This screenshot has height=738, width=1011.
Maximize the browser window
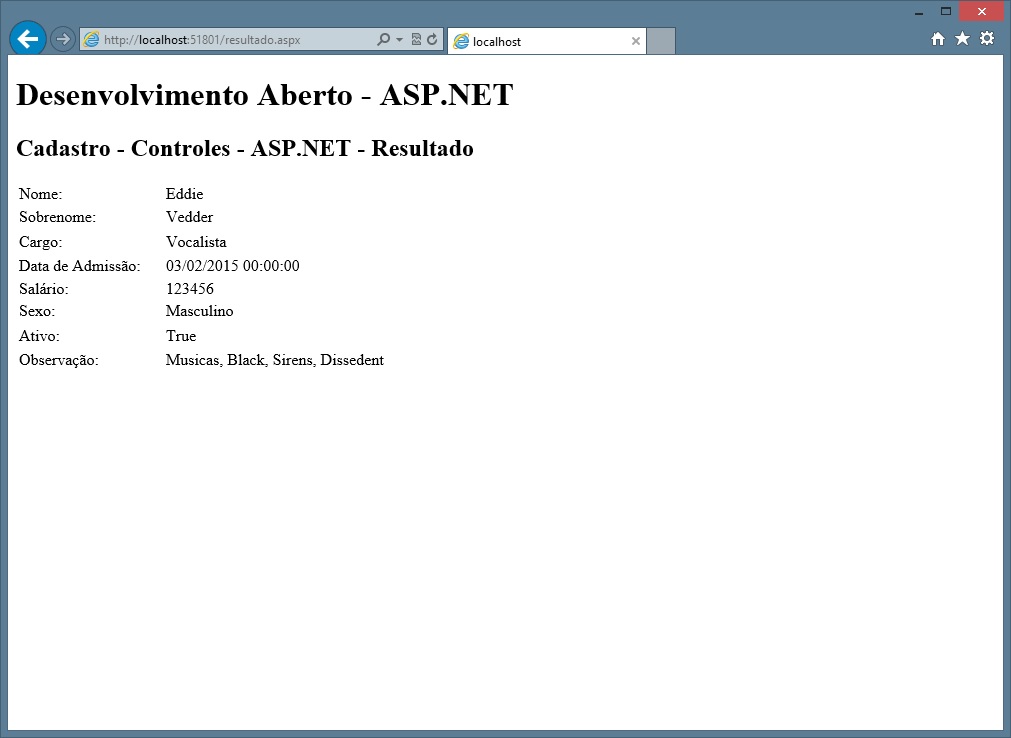pyautogui.click(x=945, y=11)
